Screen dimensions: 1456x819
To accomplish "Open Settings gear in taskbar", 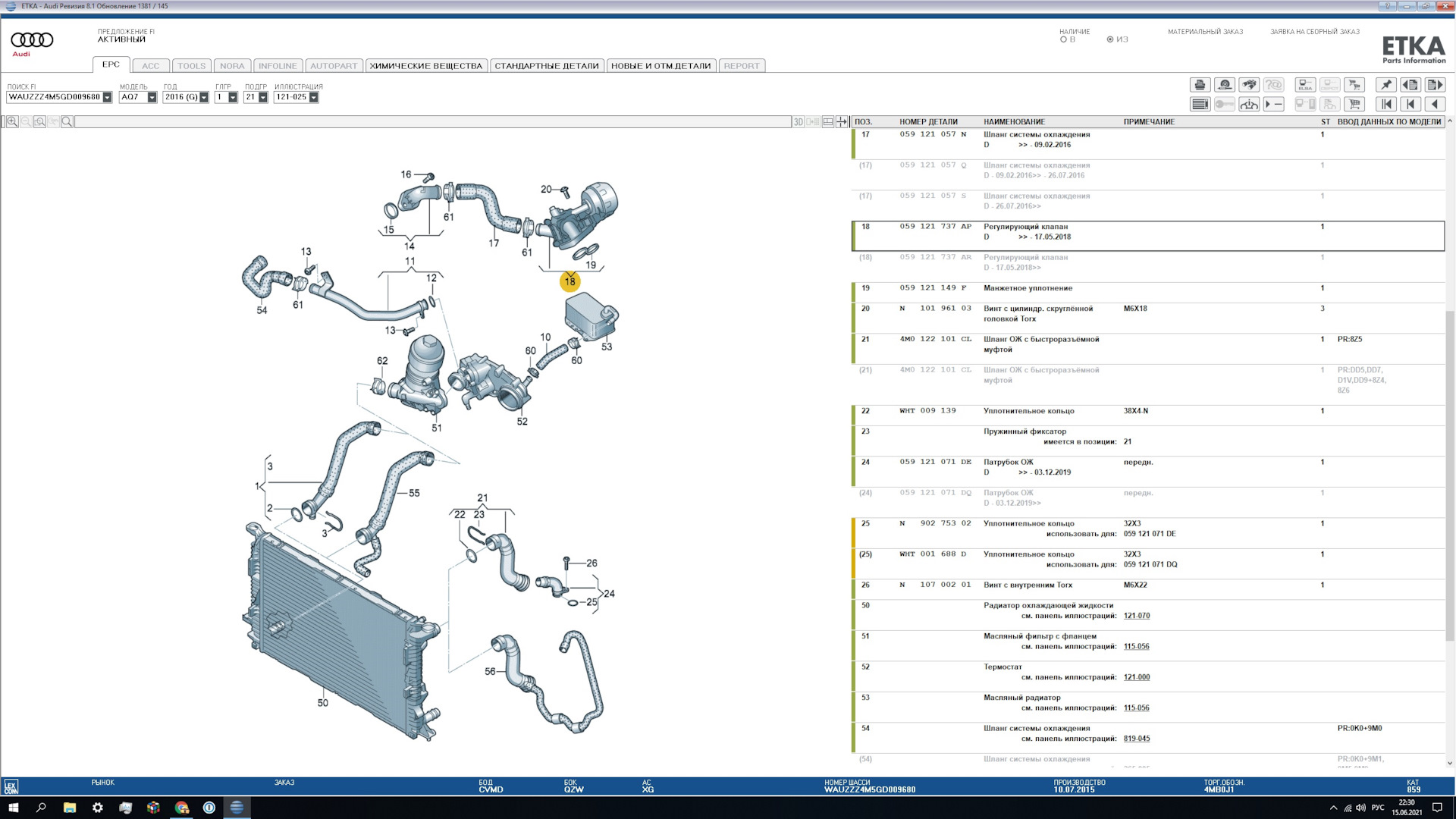I will point(97,808).
